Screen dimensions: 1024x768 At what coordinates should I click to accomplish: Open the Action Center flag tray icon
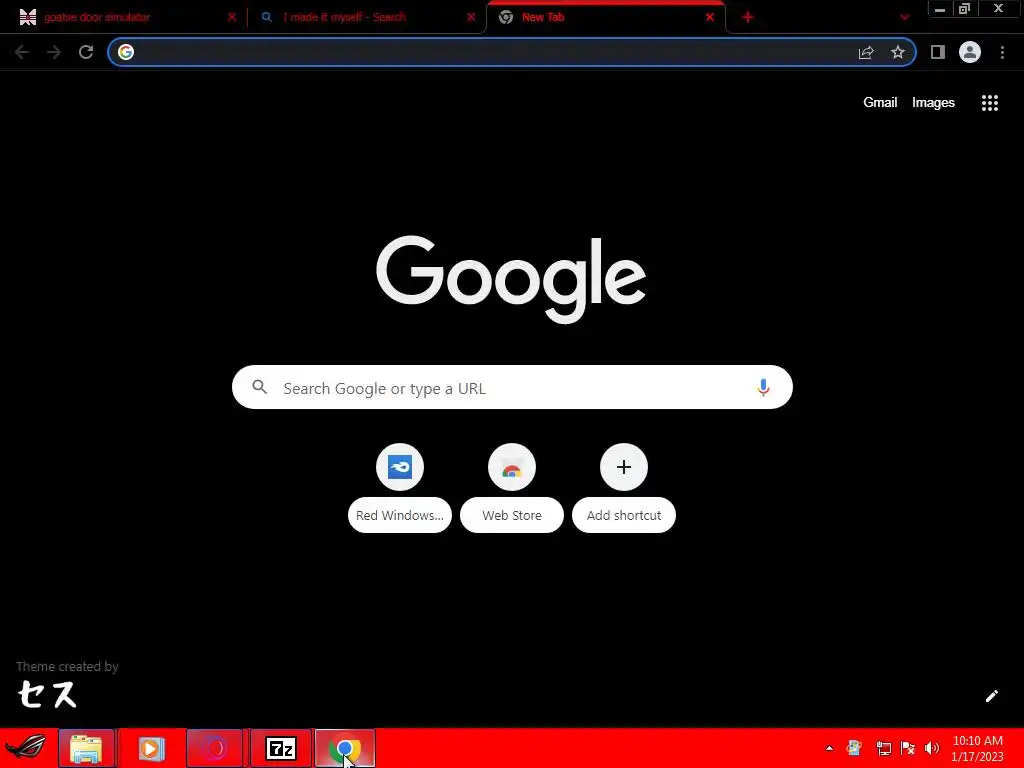(908, 748)
